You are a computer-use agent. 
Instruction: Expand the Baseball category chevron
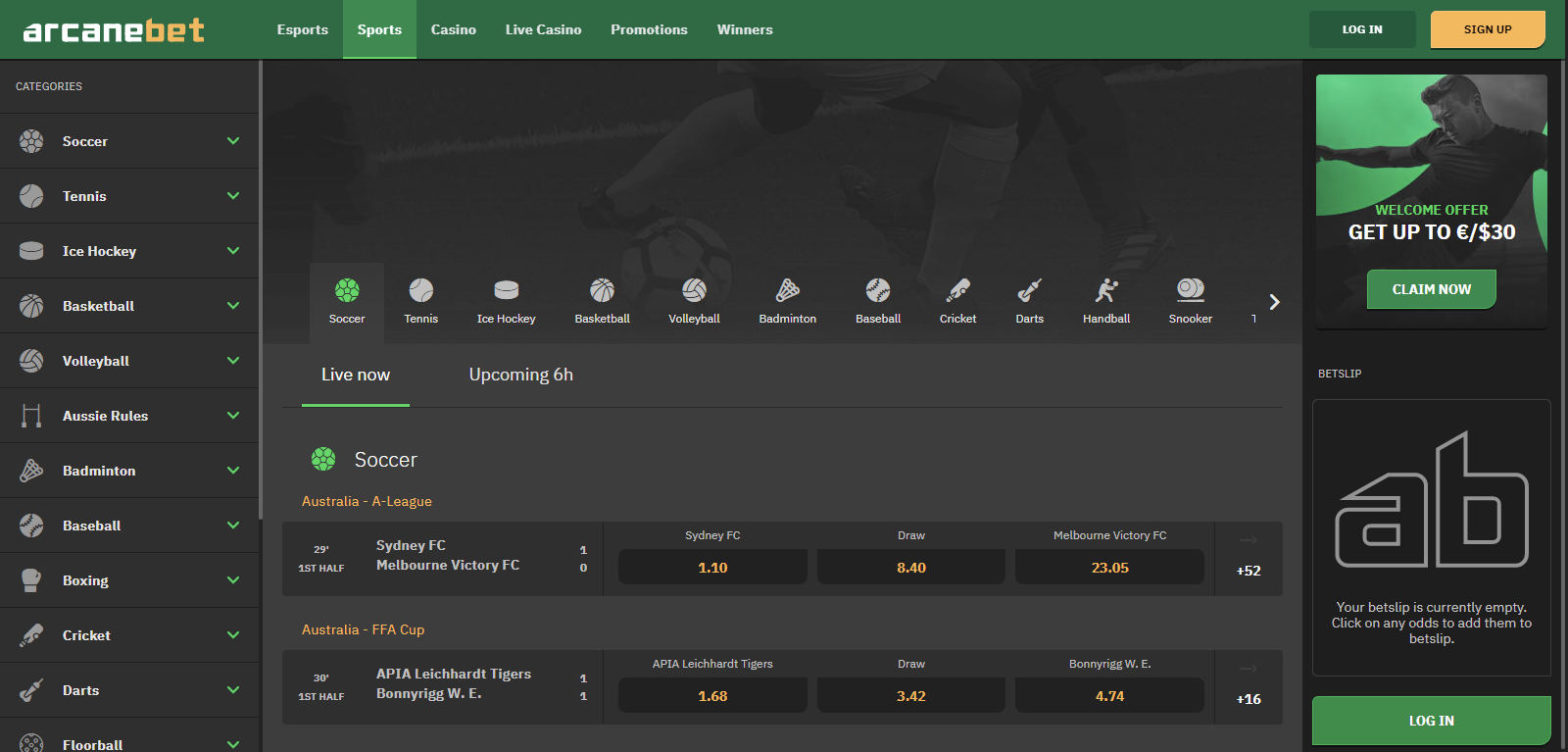pyautogui.click(x=233, y=526)
